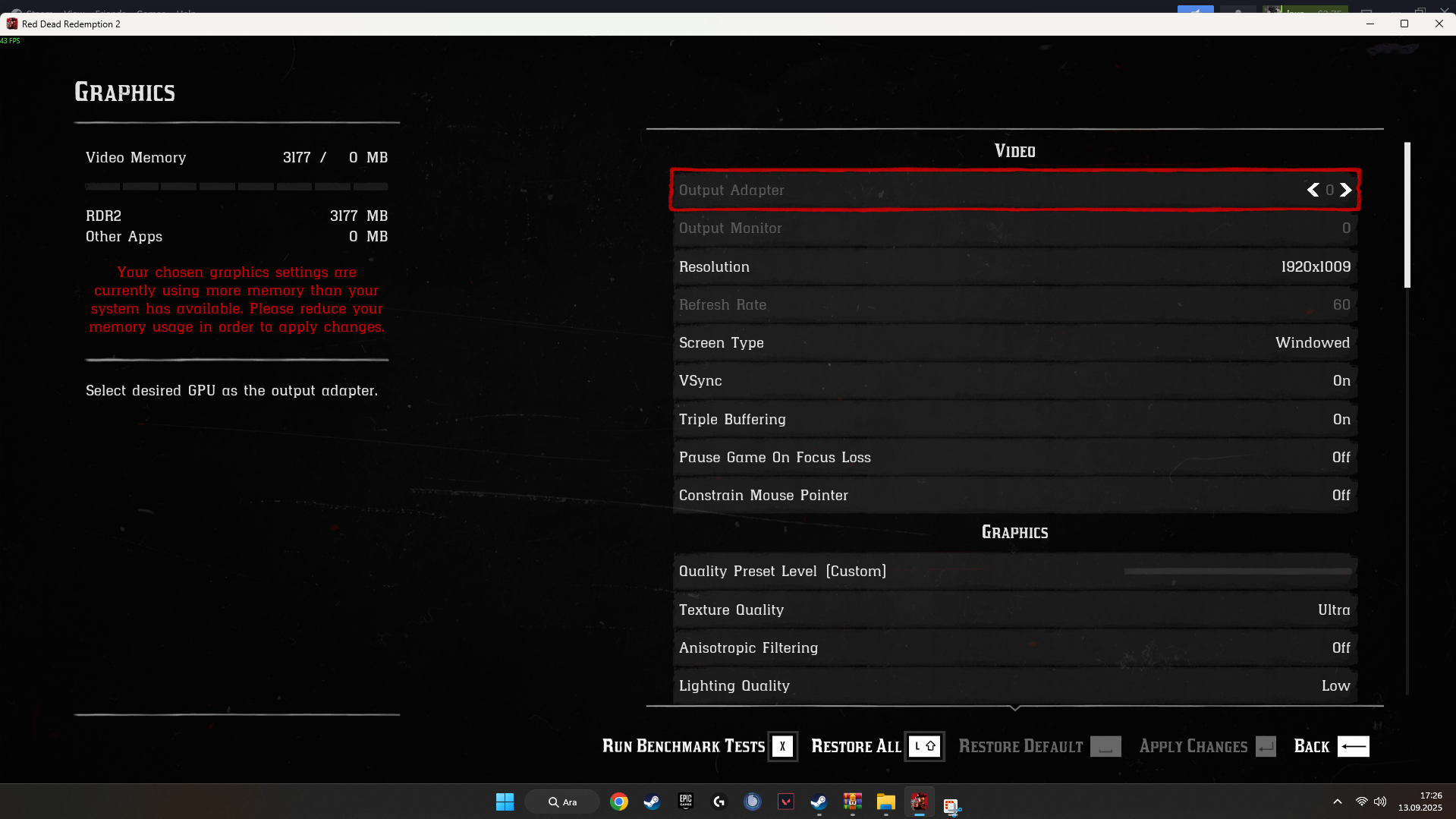Viewport: 1456px width, 819px height.
Task: Show hidden system tray icons
Action: point(1338,802)
